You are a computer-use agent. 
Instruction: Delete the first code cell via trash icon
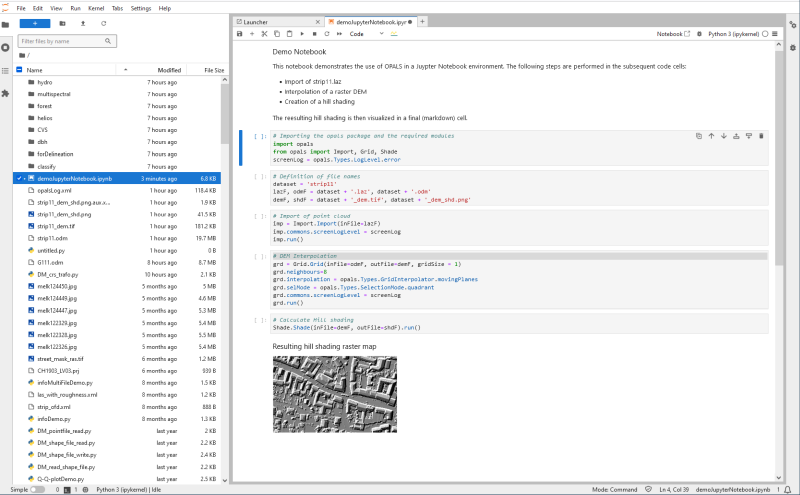pyautogui.click(x=761, y=135)
